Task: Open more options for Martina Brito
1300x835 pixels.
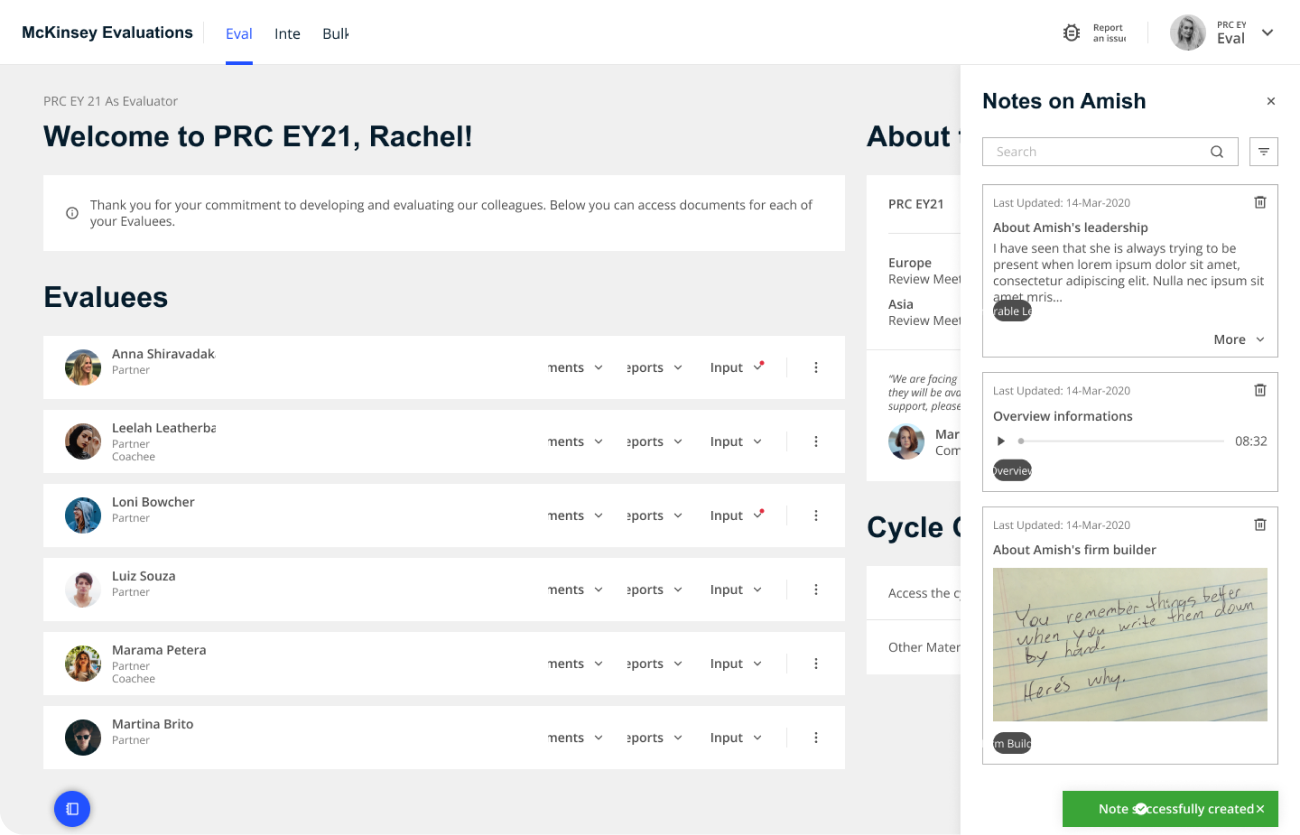Action: tap(816, 738)
